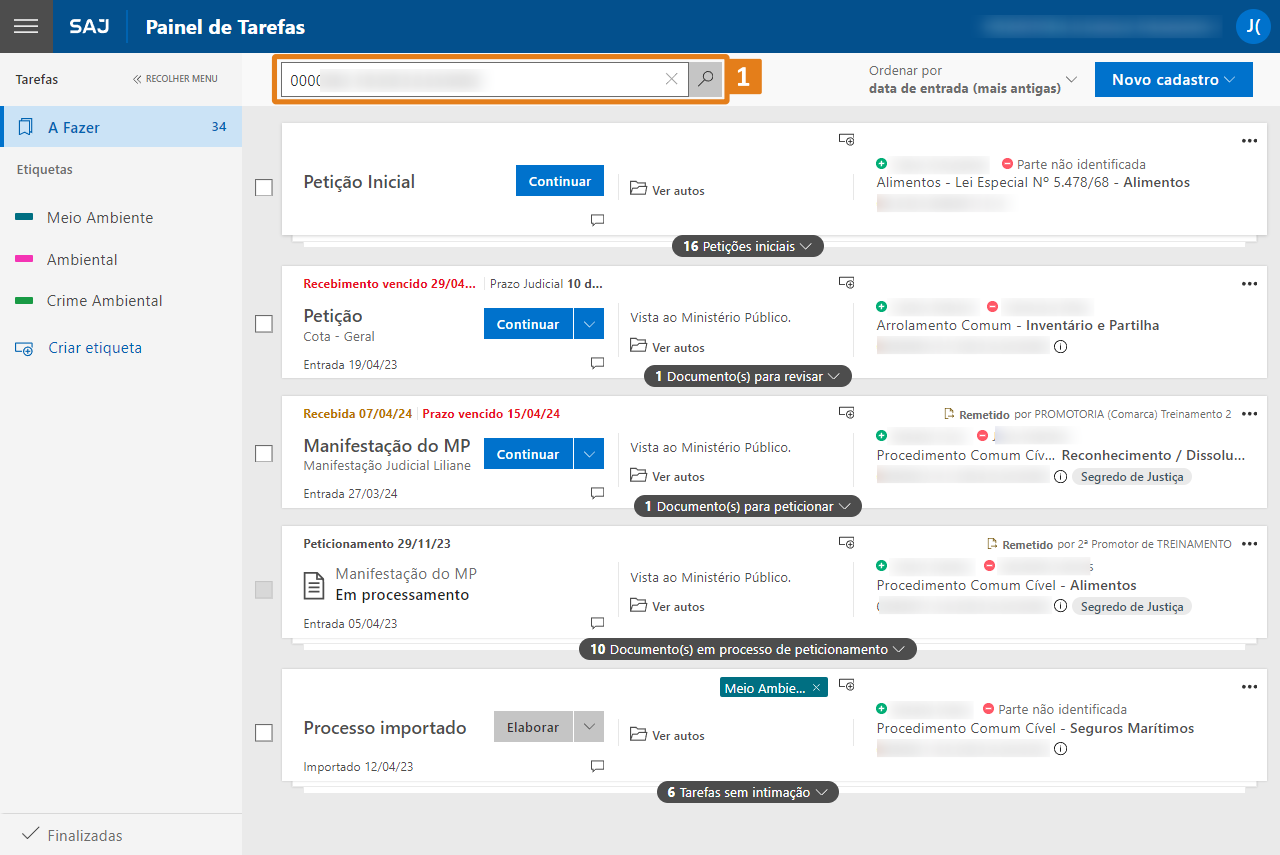The width and height of the screenshot is (1280, 855).
Task: Expand 6 Tarefas sem intimação group
Action: [x=748, y=792]
